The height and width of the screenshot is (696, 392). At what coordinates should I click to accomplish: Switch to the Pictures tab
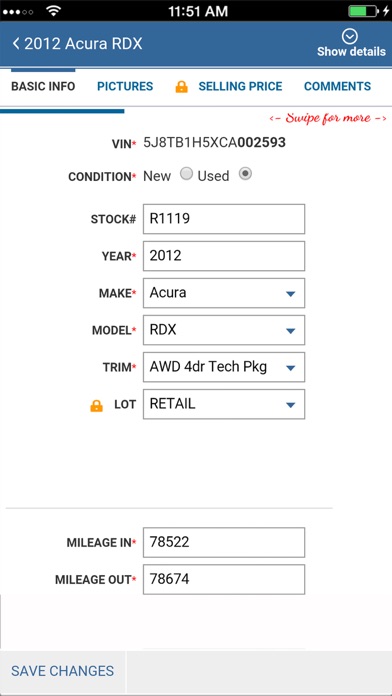(x=125, y=86)
